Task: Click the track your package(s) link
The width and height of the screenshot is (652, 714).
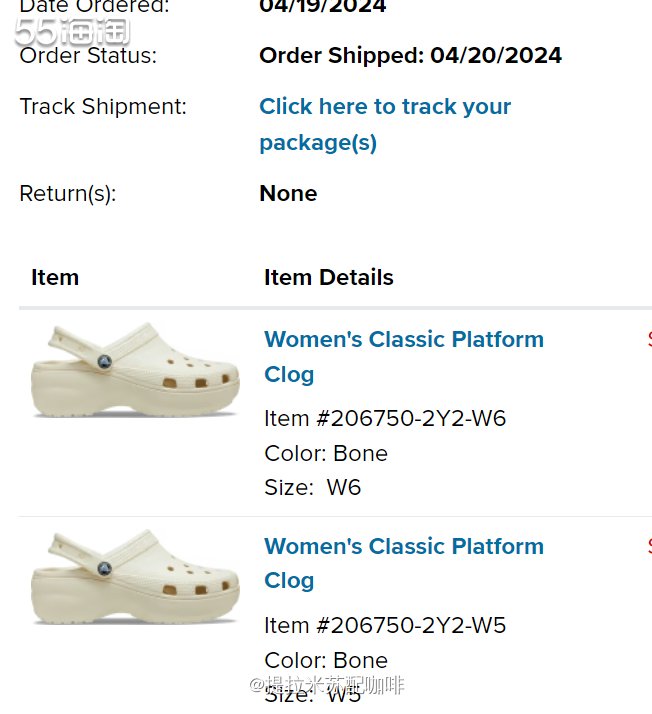Action: (385, 124)
